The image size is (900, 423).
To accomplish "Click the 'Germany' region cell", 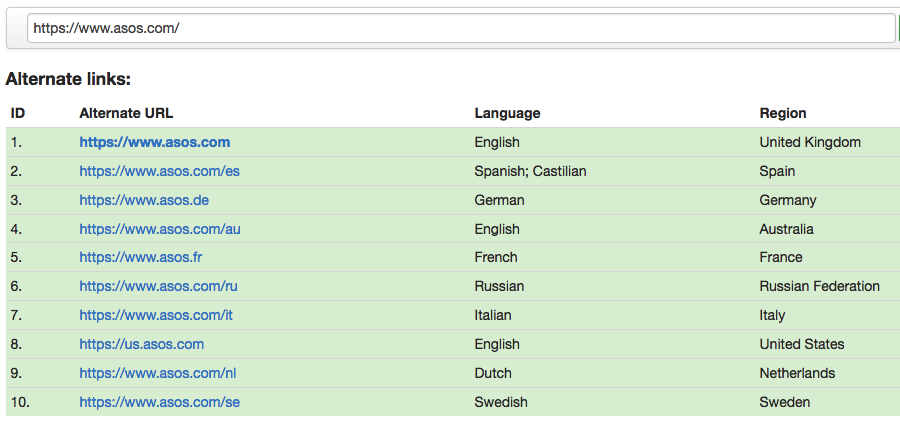I will 788,200.
